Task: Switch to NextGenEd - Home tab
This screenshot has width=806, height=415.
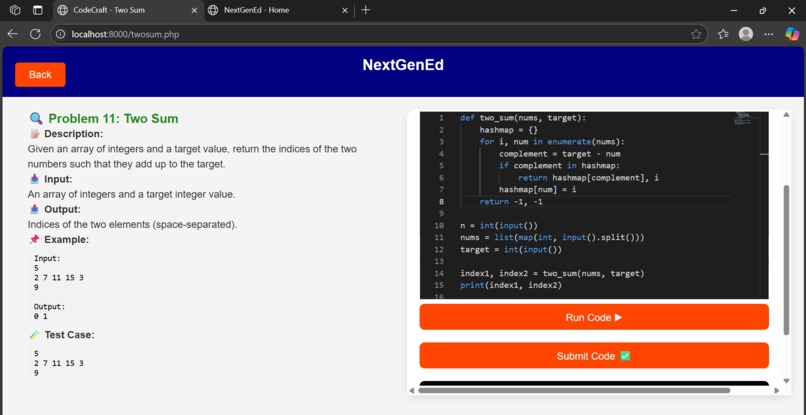Action: 278,10
